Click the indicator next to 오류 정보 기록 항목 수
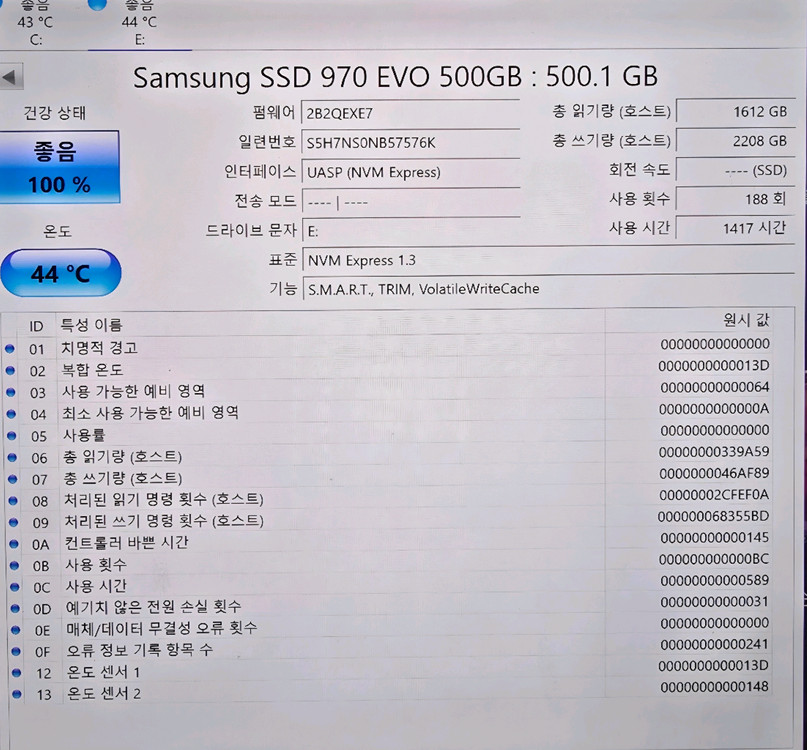This screenshot has height=750, width=807. [x=10, y=650]
